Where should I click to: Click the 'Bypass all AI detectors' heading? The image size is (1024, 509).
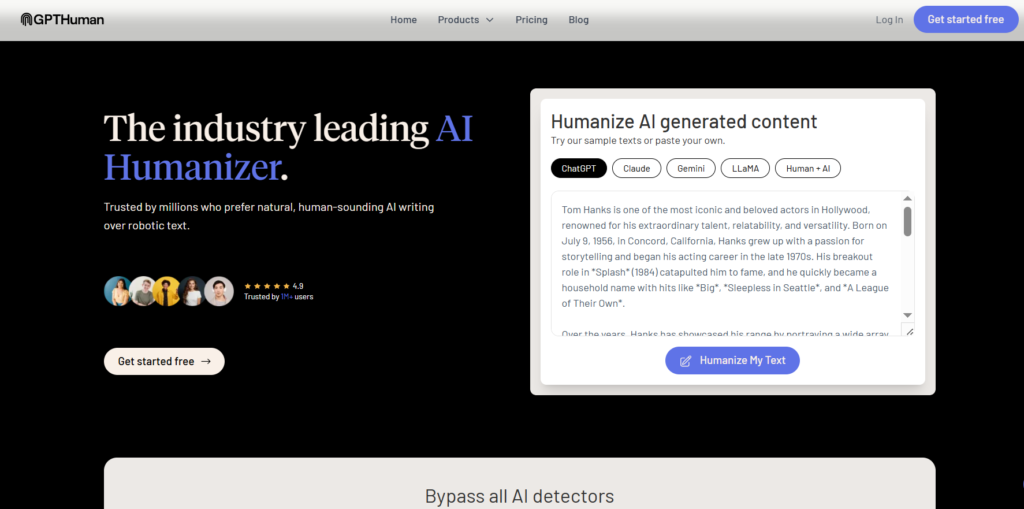tap(519, 496)
